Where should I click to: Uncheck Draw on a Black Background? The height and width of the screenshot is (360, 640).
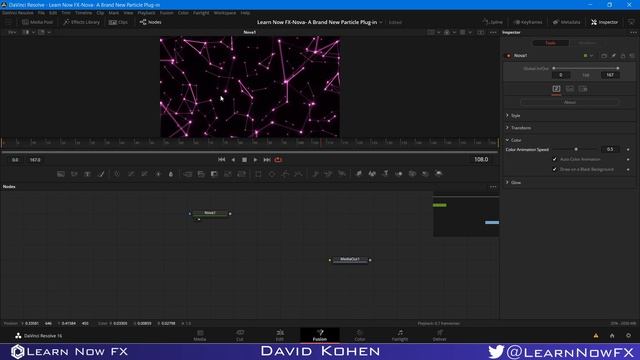coord(554,169)
